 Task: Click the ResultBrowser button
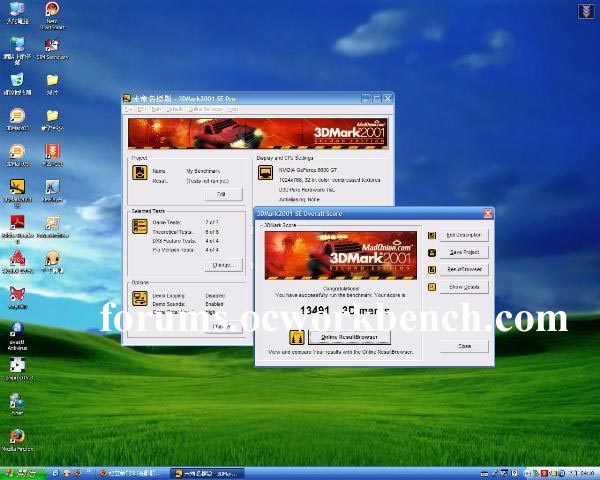[464, 269]
